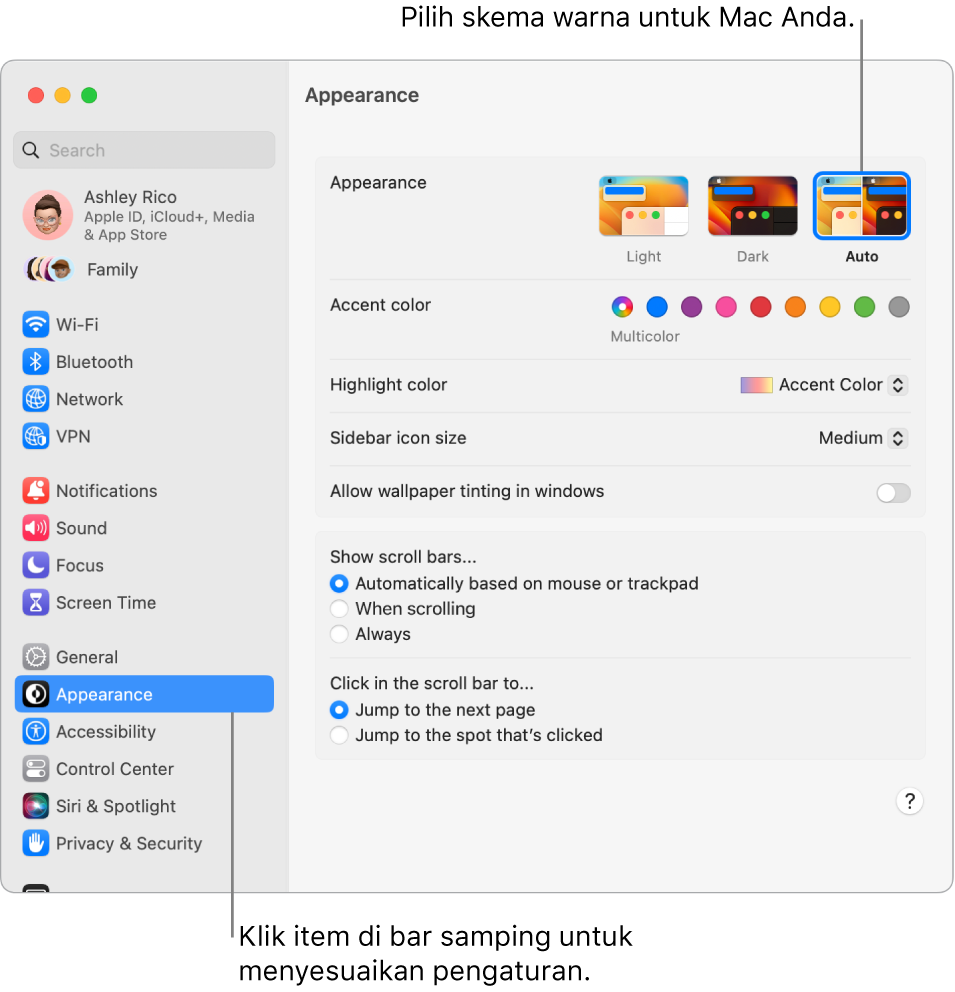This screenshot has width=955, height=992.
Task: Open the General label in sidebar
Action: point(87,657)
